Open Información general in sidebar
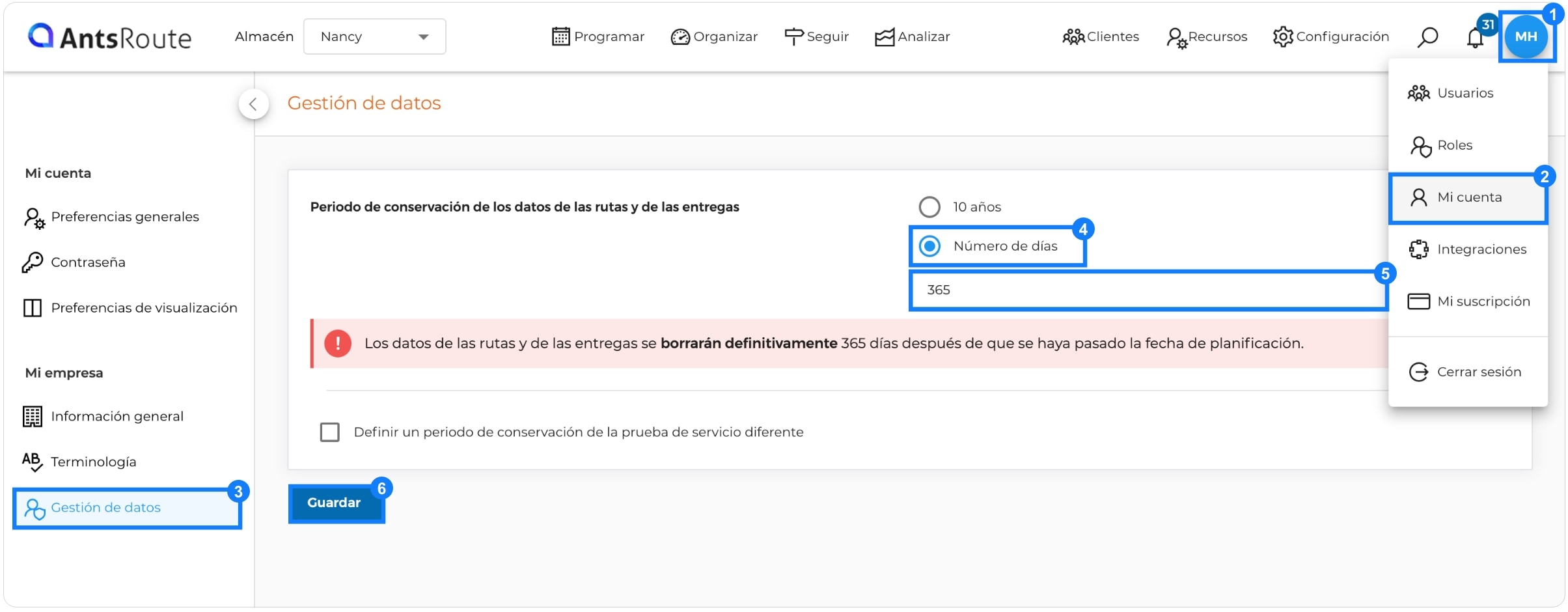This screenshot has width=1568, height=612. pyautogui.click(x=128, y=416)
